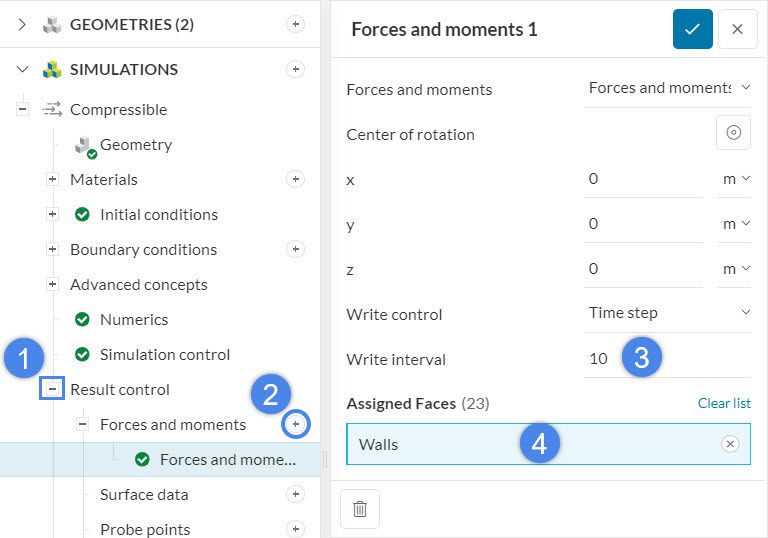This screenshot has height=538, width=768.
Task: Open the Forces and moments type dropdown
Action: click(x=668, y=88)
